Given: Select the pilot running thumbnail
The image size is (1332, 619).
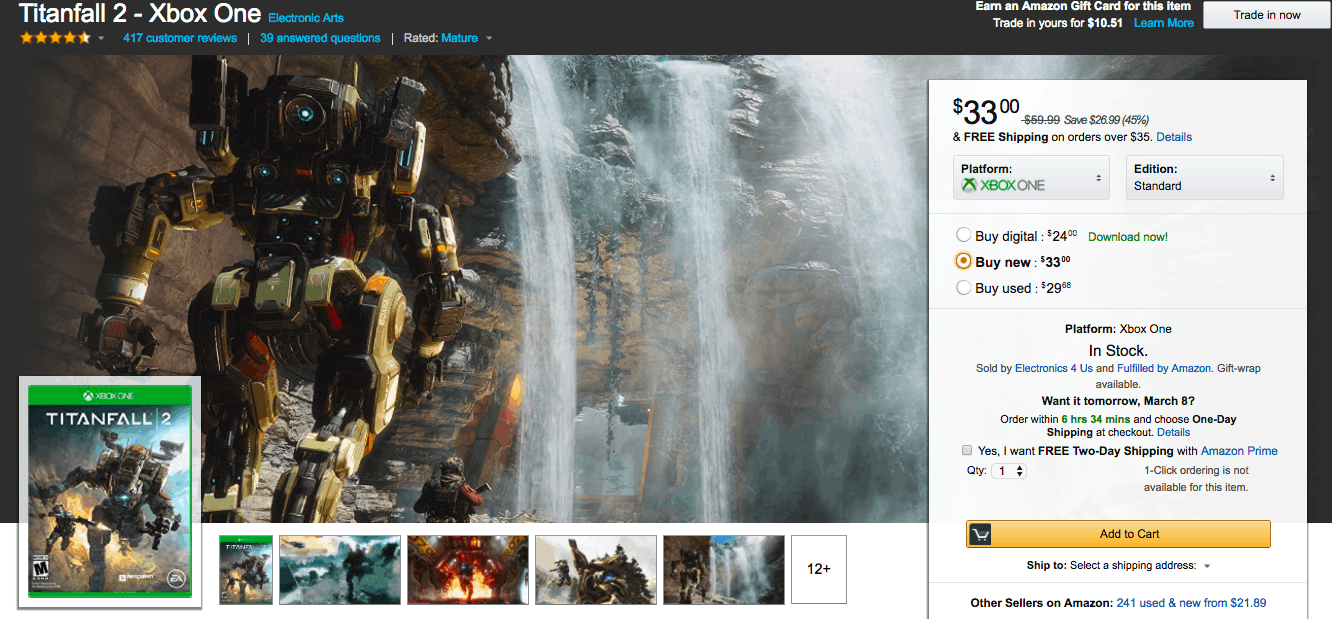Looking at the screenshot, I should click(340, 569).
